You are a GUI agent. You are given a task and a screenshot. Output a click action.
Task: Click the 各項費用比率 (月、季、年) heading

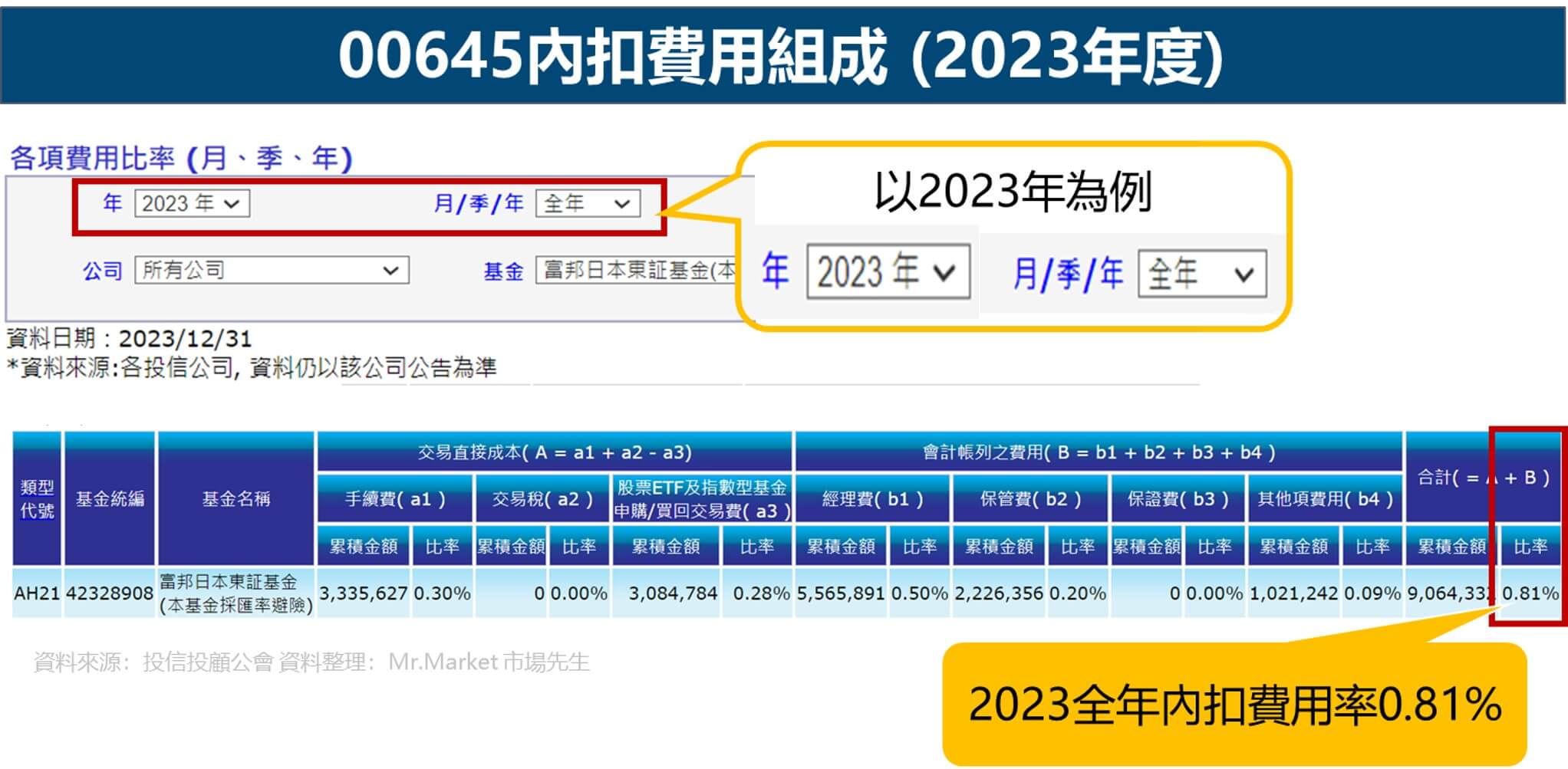click(x=181, y=159)
